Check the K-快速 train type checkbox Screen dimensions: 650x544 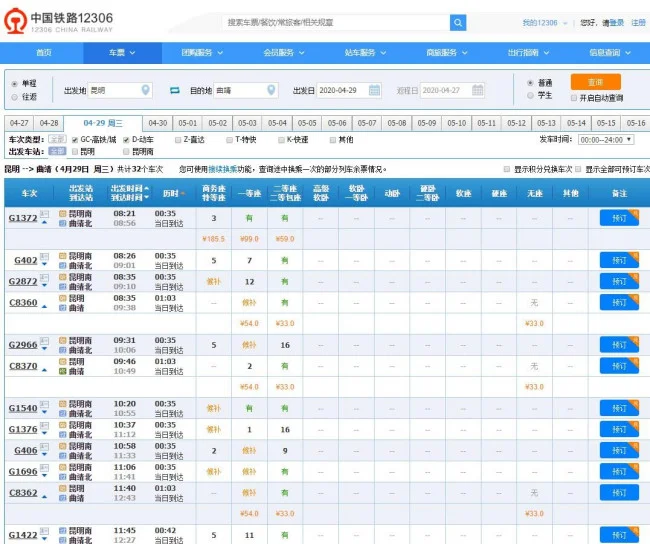pyautogui.click(x=281, y=140)
